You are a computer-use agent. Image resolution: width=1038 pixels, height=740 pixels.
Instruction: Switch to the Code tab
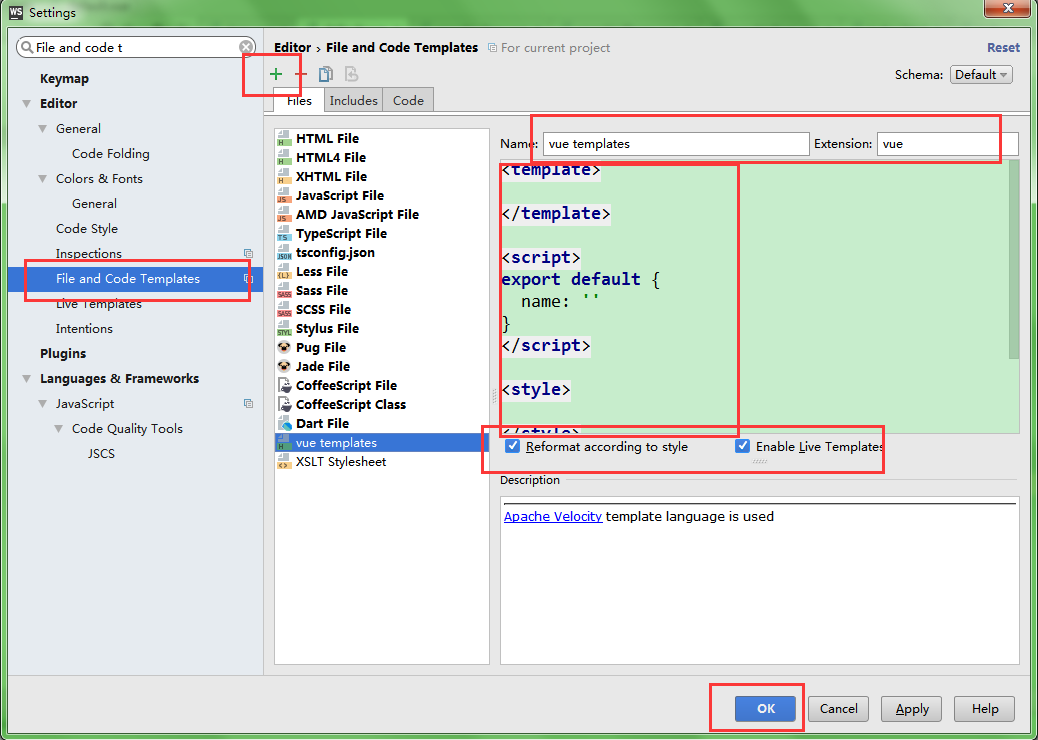coord(408,101)
